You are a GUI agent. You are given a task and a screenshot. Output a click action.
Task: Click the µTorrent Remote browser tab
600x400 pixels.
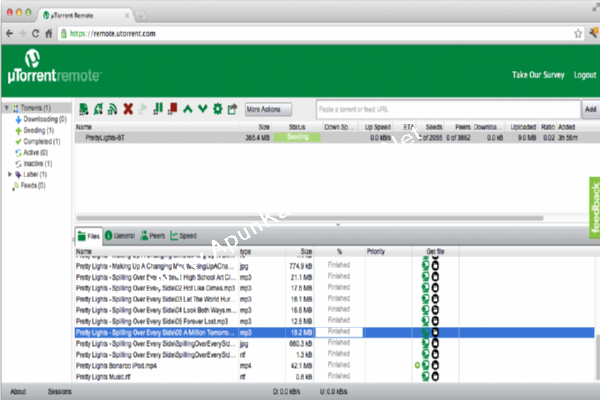84,15
